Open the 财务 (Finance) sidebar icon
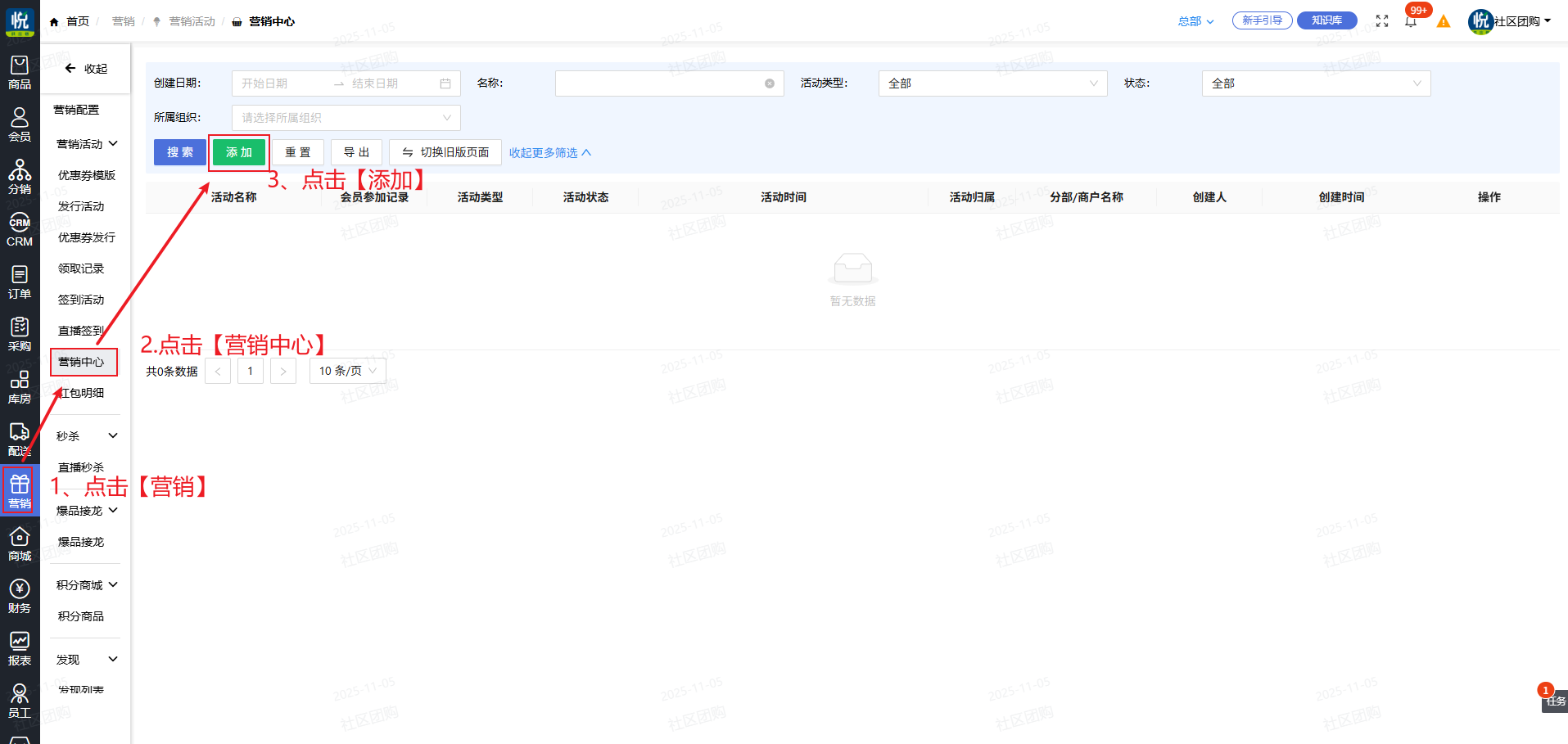 (20, 596)
